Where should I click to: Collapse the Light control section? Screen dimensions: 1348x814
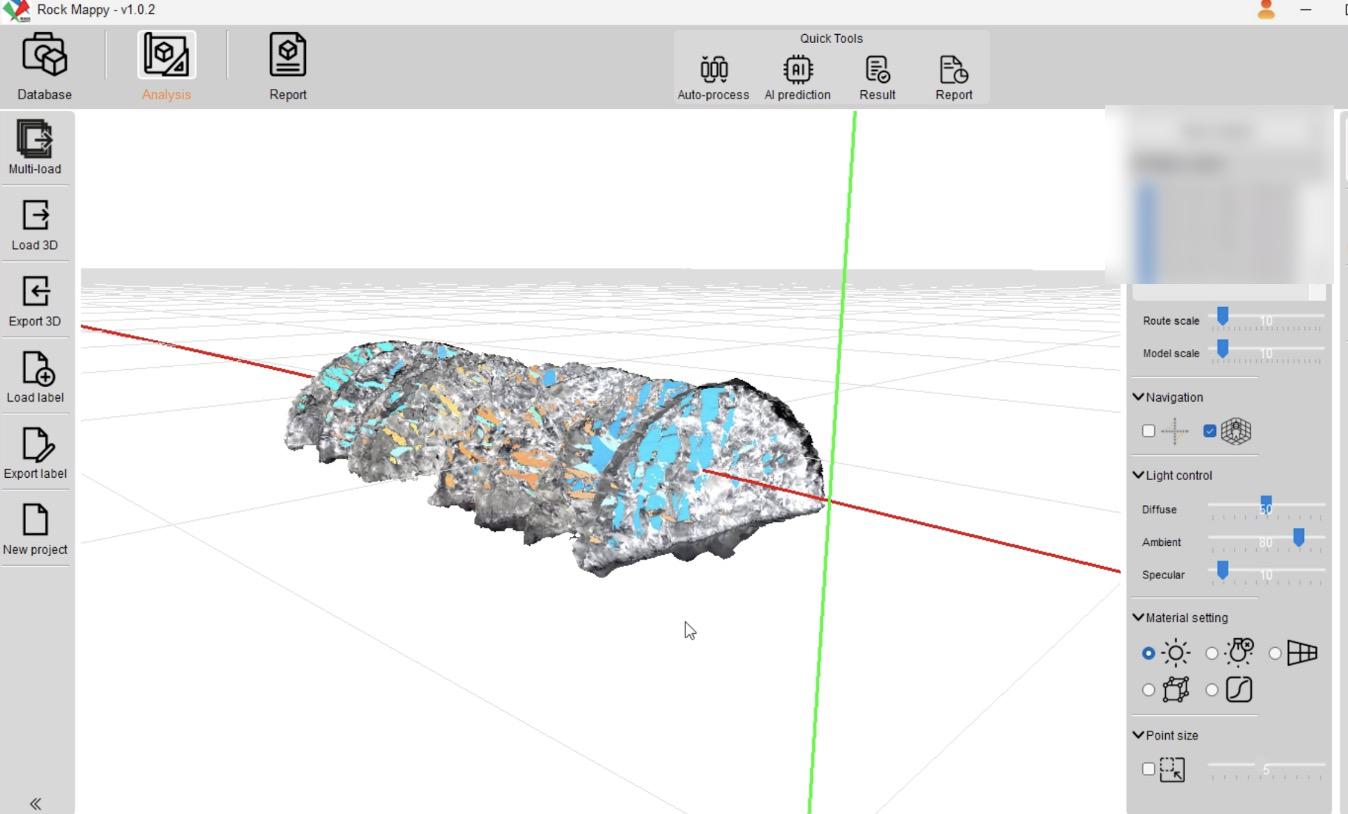[1138, 475]
